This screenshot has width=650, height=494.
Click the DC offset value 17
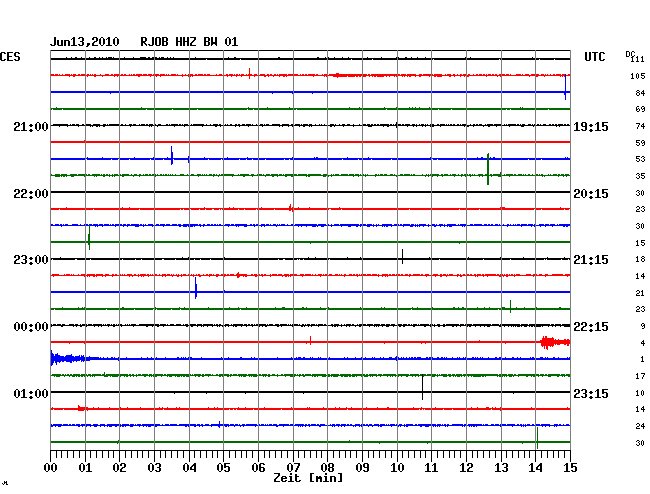click(640, 376)
